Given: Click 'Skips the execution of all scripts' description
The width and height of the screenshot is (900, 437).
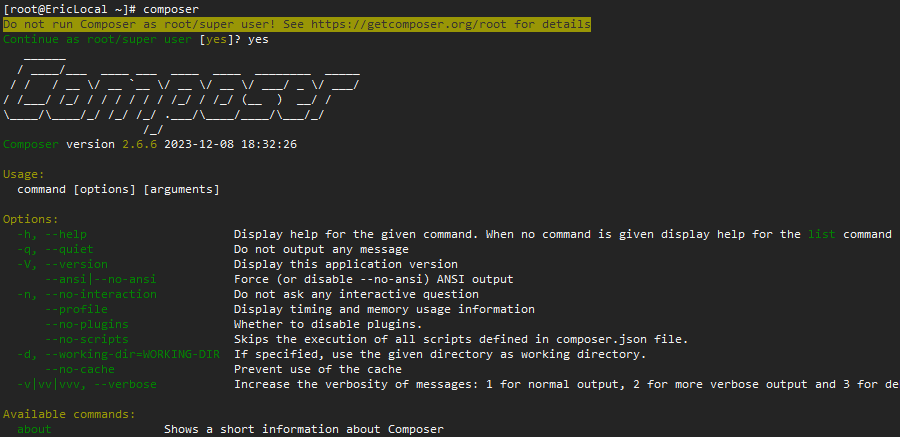Looking at the screenshot, I should point(461,339).
